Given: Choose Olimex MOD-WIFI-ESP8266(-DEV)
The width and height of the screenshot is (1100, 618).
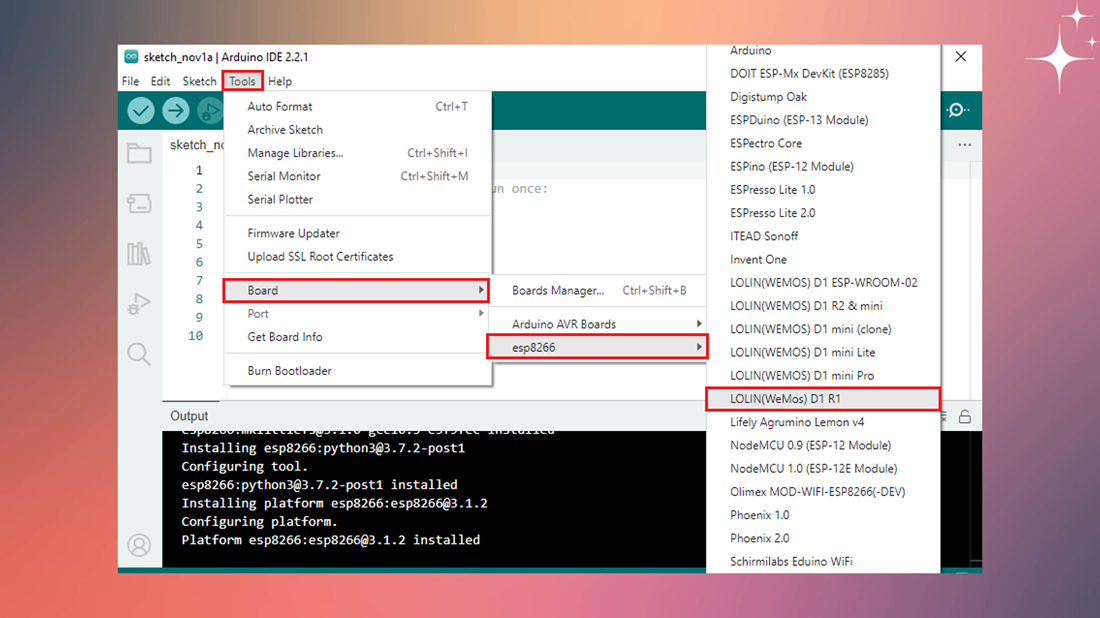Looking at the screenshot, I should click(823, 492).
